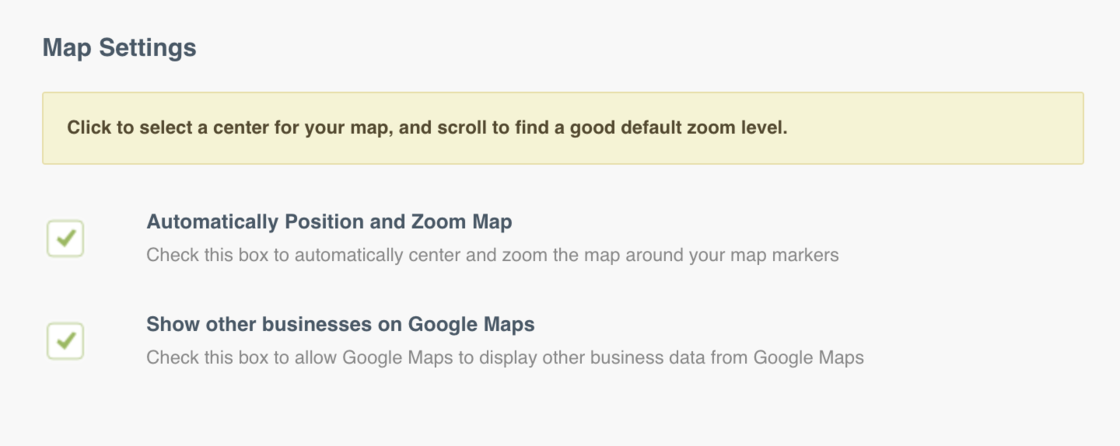Click the Map Settings heading

(x=119, y=48)
